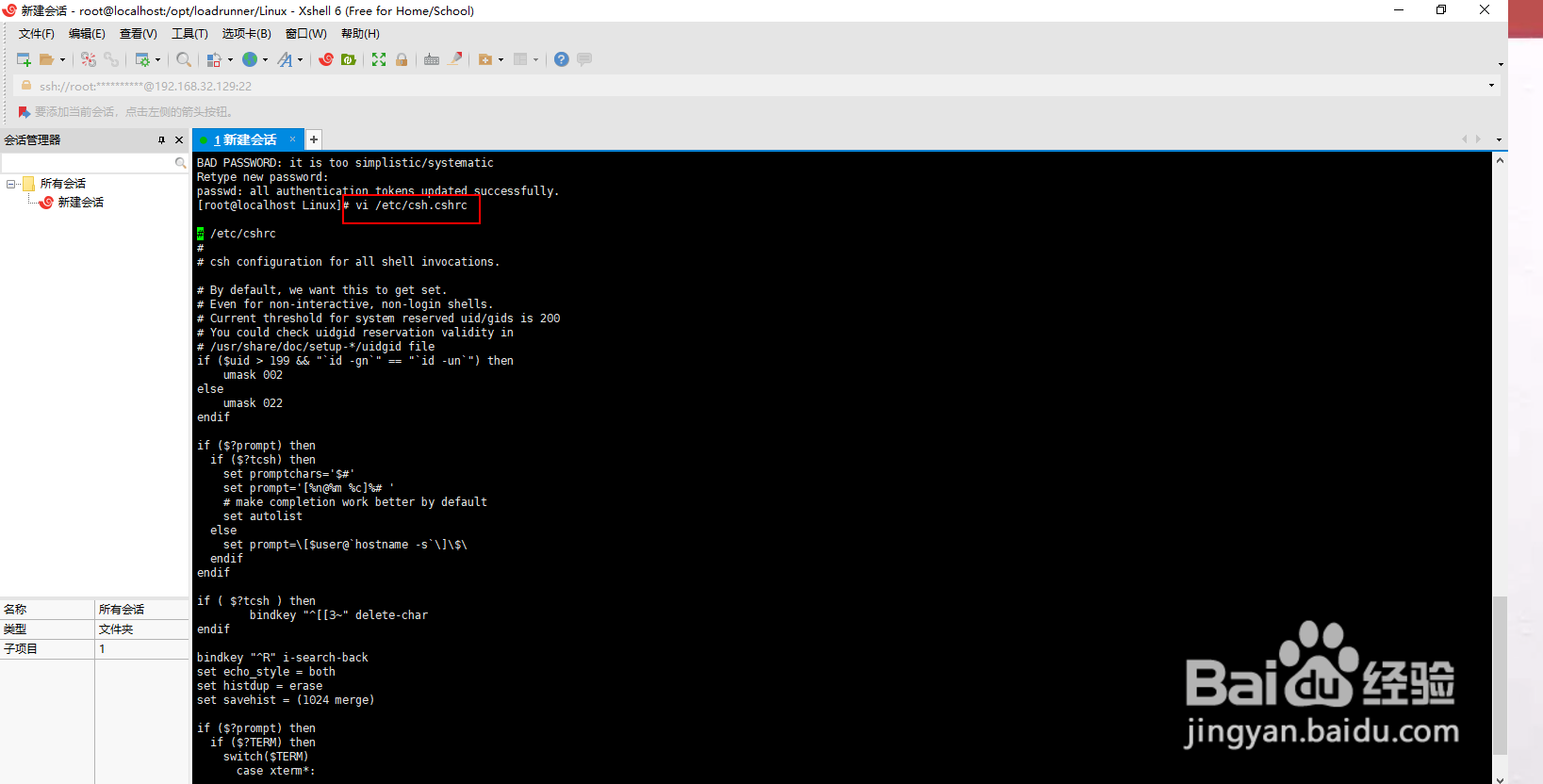
Task: Open the 文件(F) menu
Action: (x=37, y=34)
